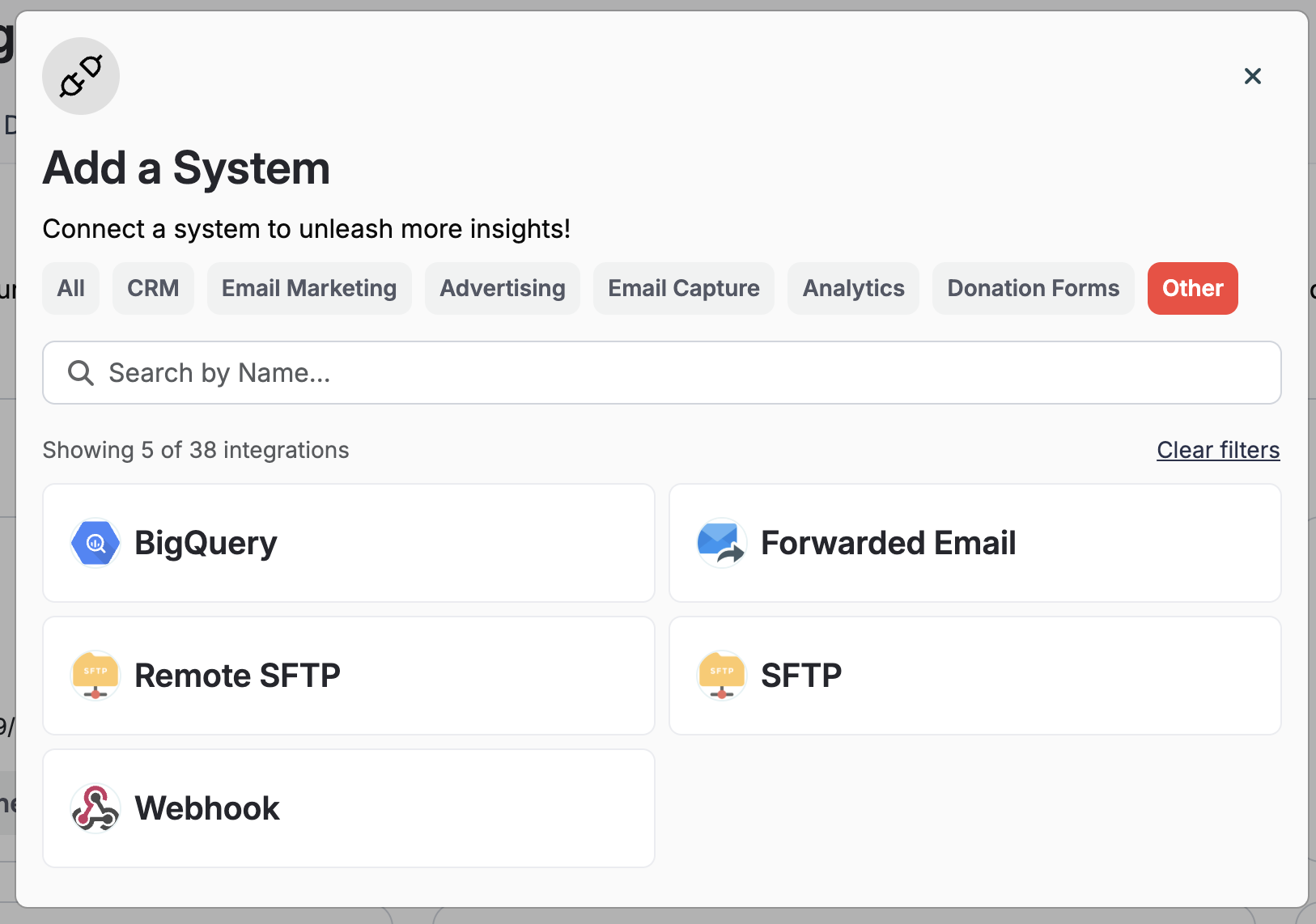Toggle the active Other filter
Screen dimensions: 1316x924
point(1192,288)
